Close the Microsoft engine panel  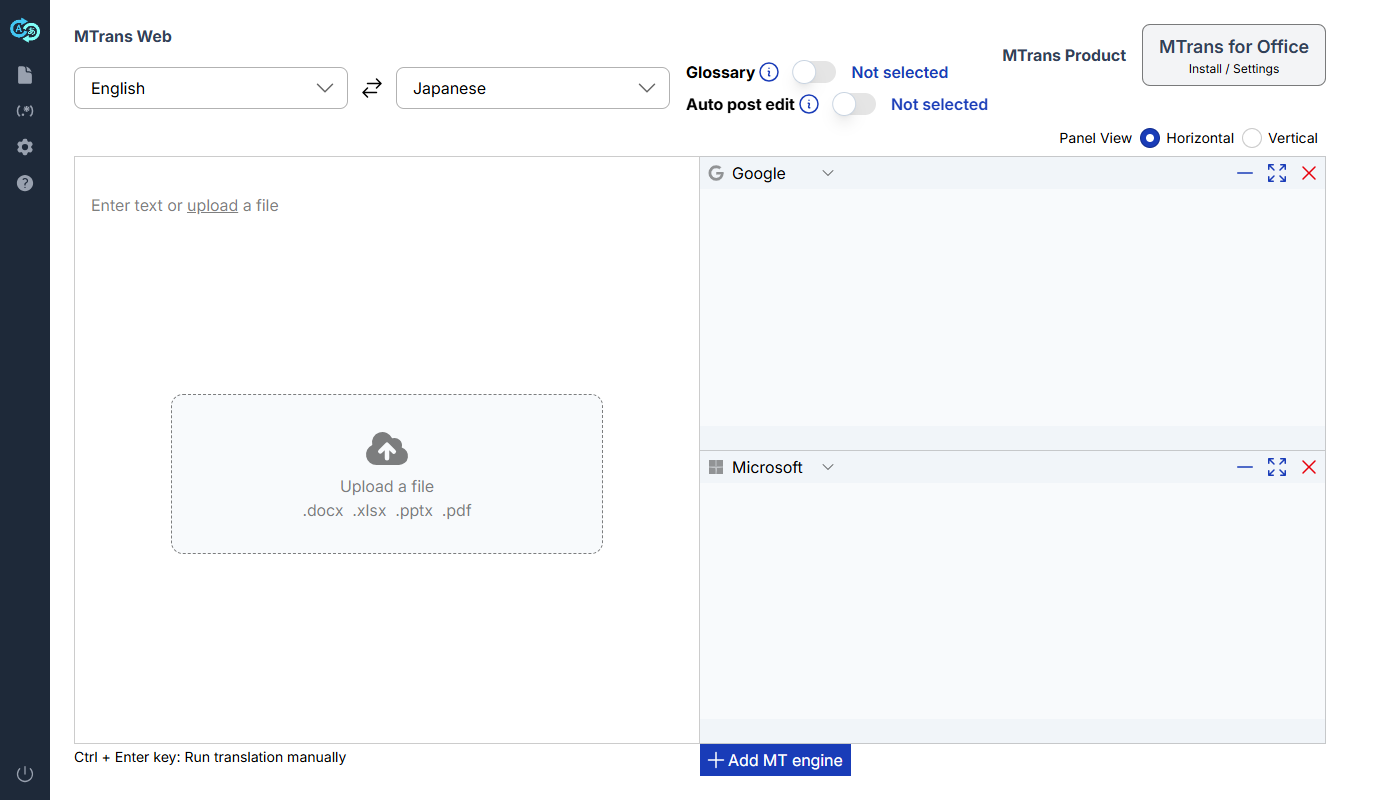[1309, 467]
